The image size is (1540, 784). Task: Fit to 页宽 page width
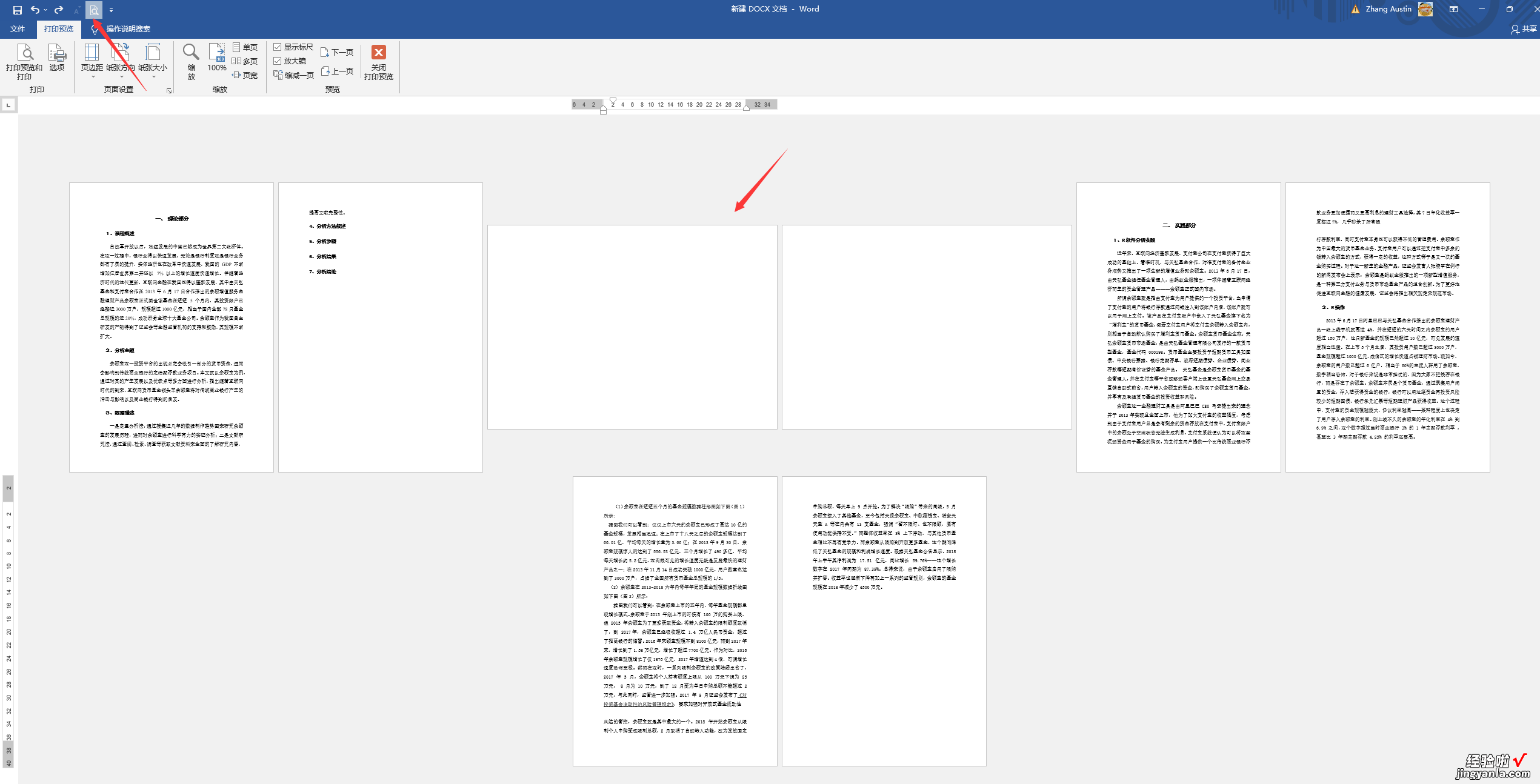point(245,75)
